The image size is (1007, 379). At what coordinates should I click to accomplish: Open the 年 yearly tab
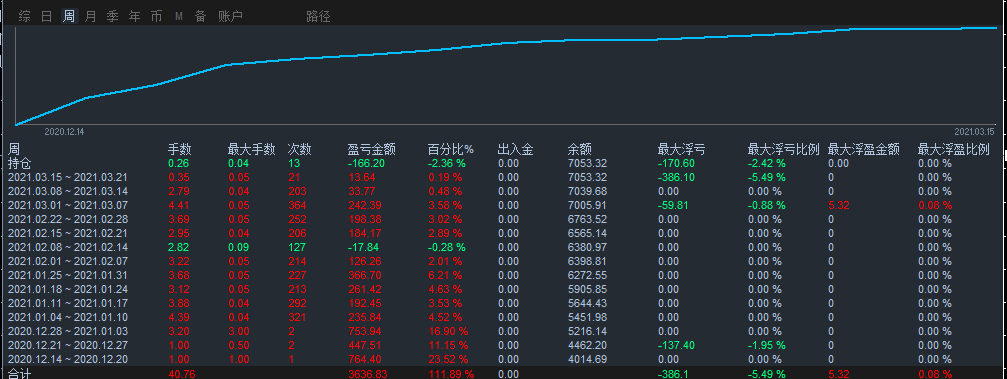pyautogui.click(x=134, y=17)
